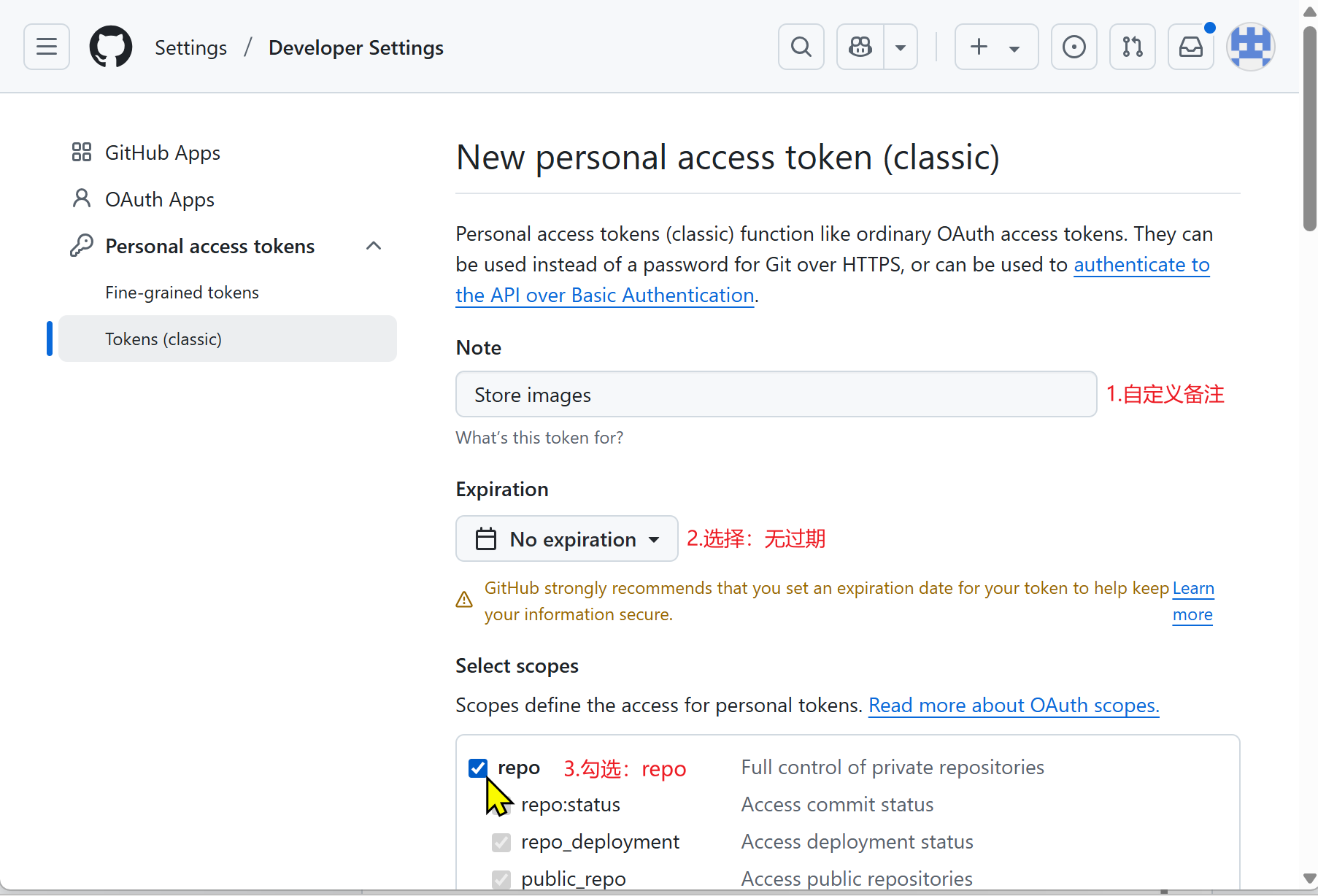Screen dimensions: 1318x896
Task: Click the Note text input field
Action: click(776, 395)
